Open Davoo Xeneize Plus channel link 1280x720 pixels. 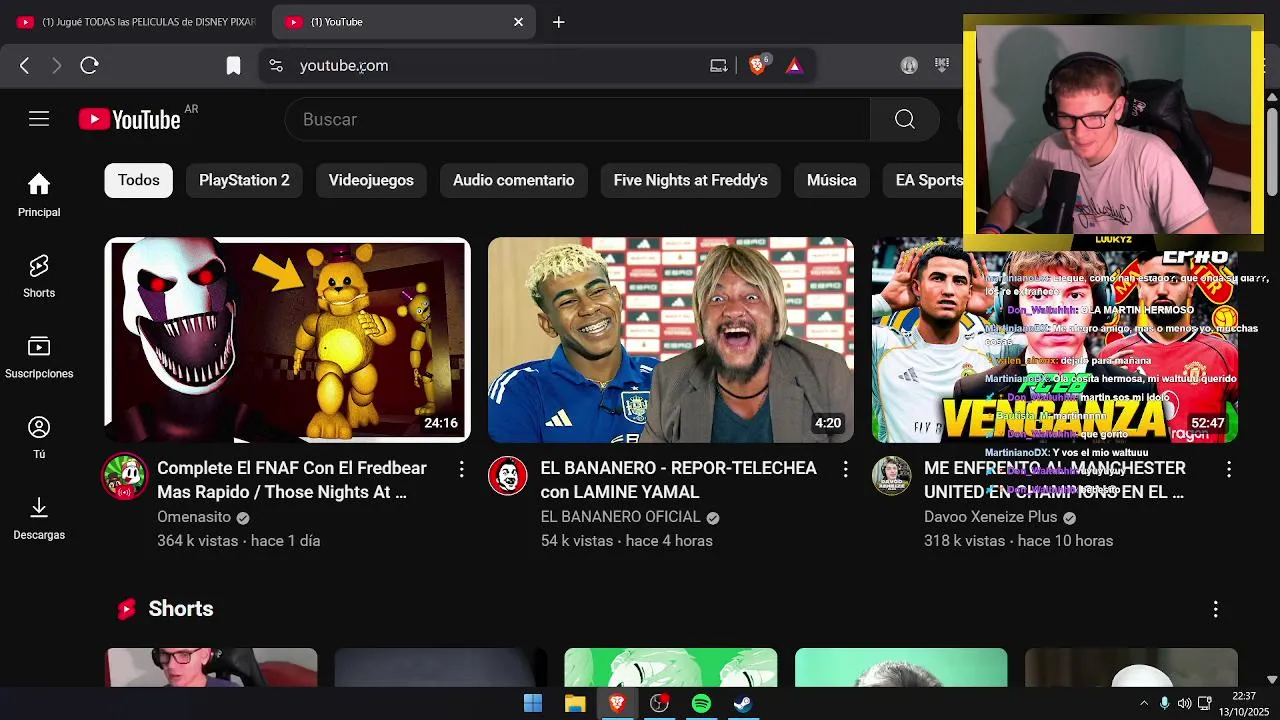pos(991,517)
